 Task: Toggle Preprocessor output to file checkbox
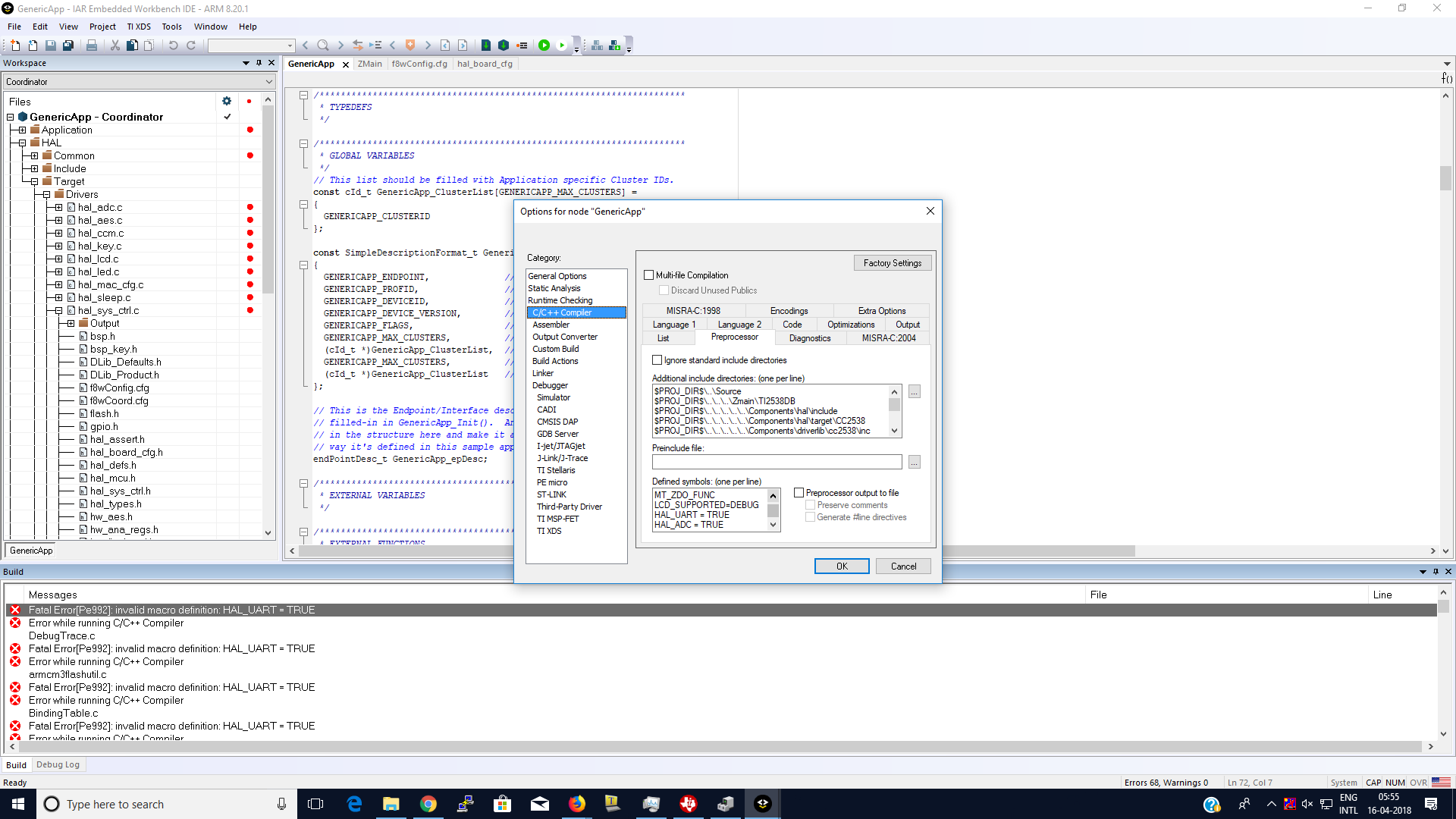(799, 493)
